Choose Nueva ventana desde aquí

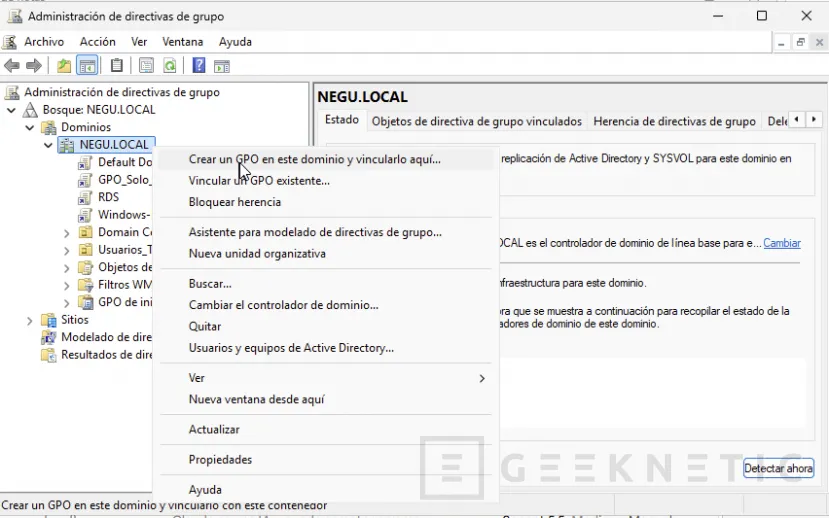point(326,400)
